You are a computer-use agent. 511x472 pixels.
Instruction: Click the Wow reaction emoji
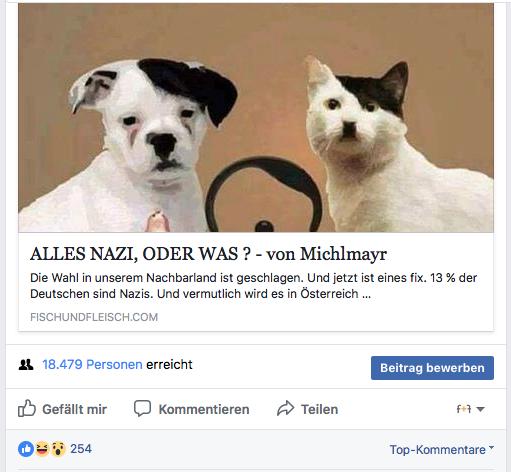pyautogui.click(x=58, y=449)
